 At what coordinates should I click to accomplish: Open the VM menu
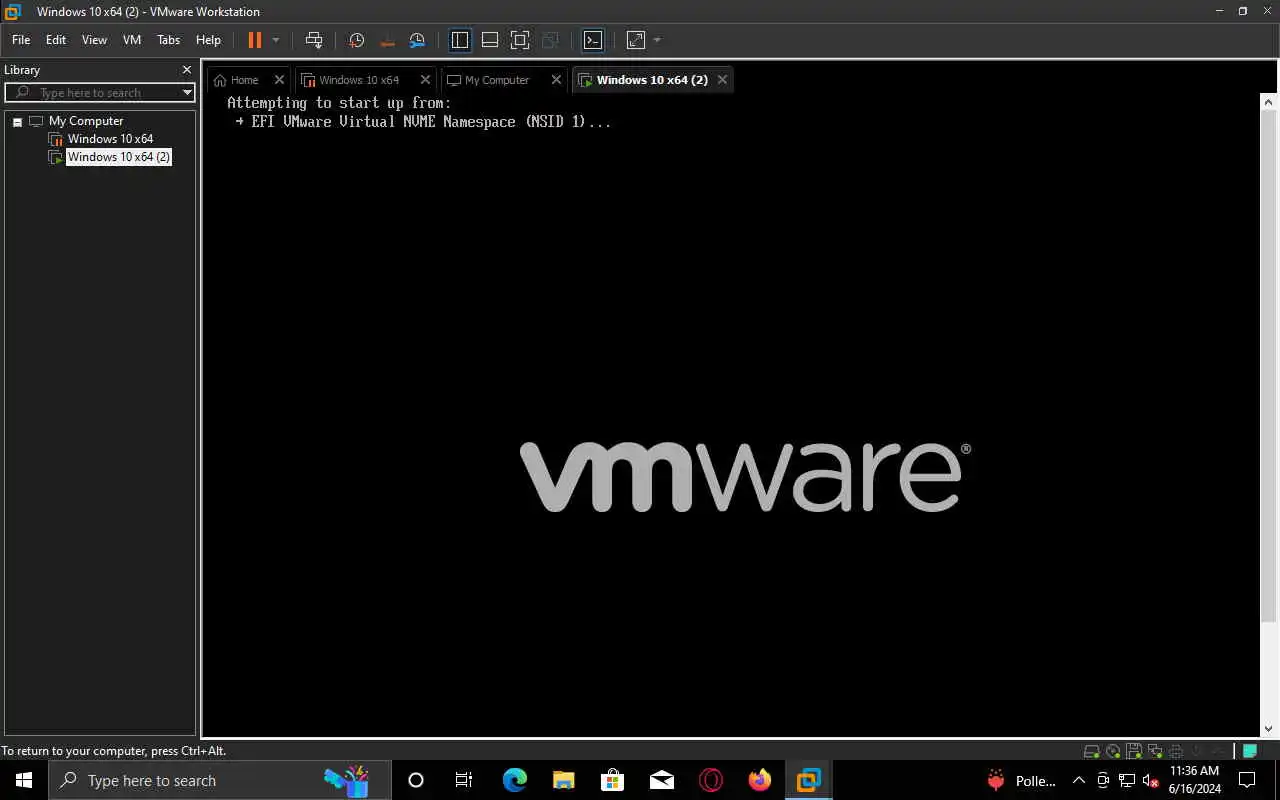pos(132,40)
